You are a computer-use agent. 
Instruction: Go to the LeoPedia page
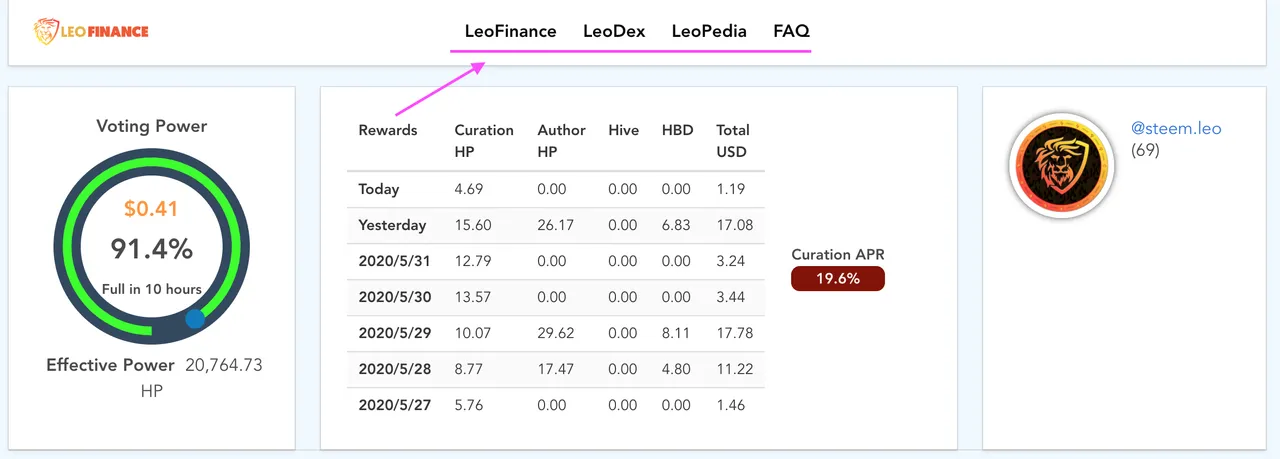pyautogui.click(x=709, y=31)
